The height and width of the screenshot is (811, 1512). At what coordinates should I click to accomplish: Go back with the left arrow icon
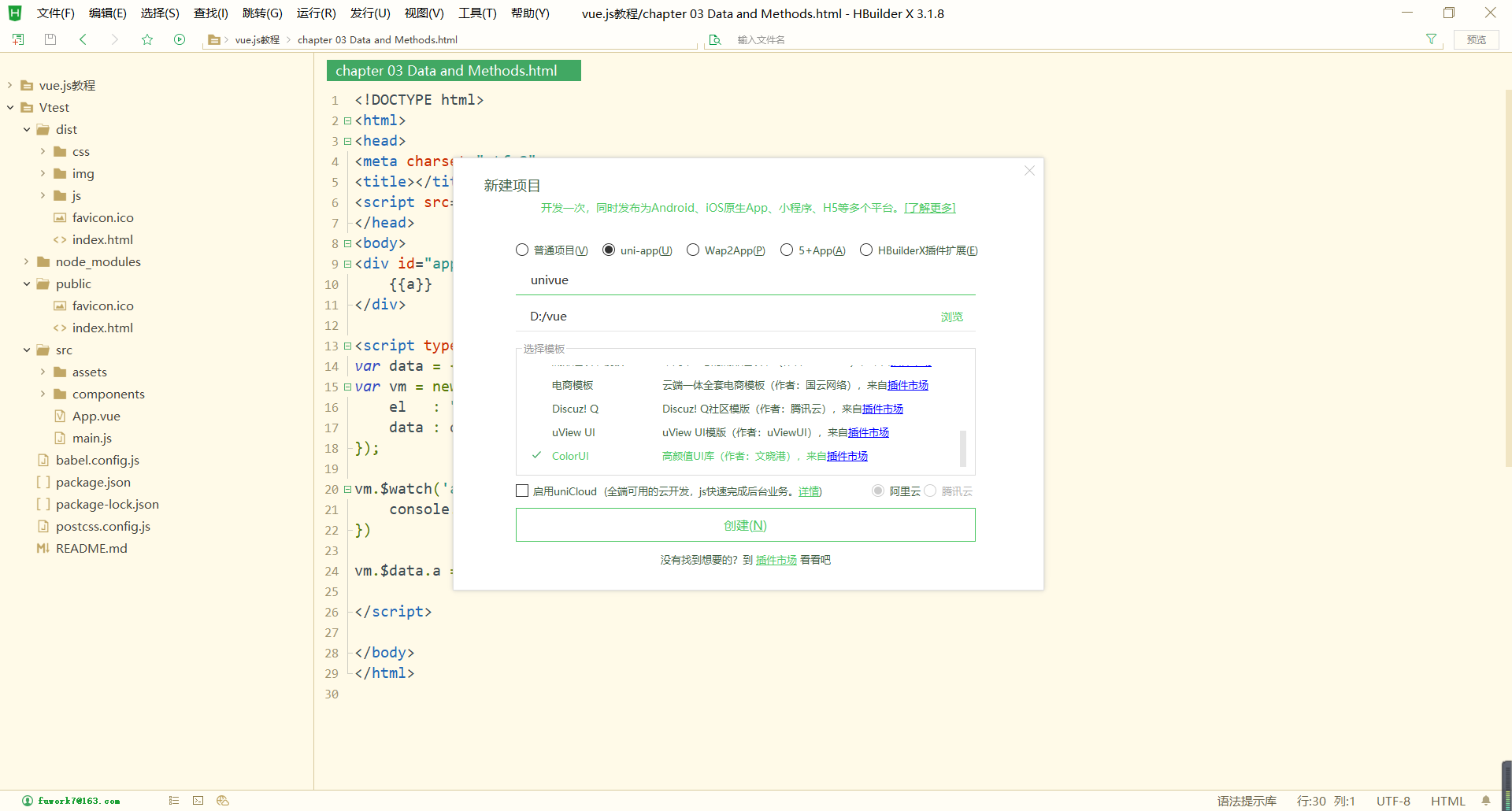(83, 39)
